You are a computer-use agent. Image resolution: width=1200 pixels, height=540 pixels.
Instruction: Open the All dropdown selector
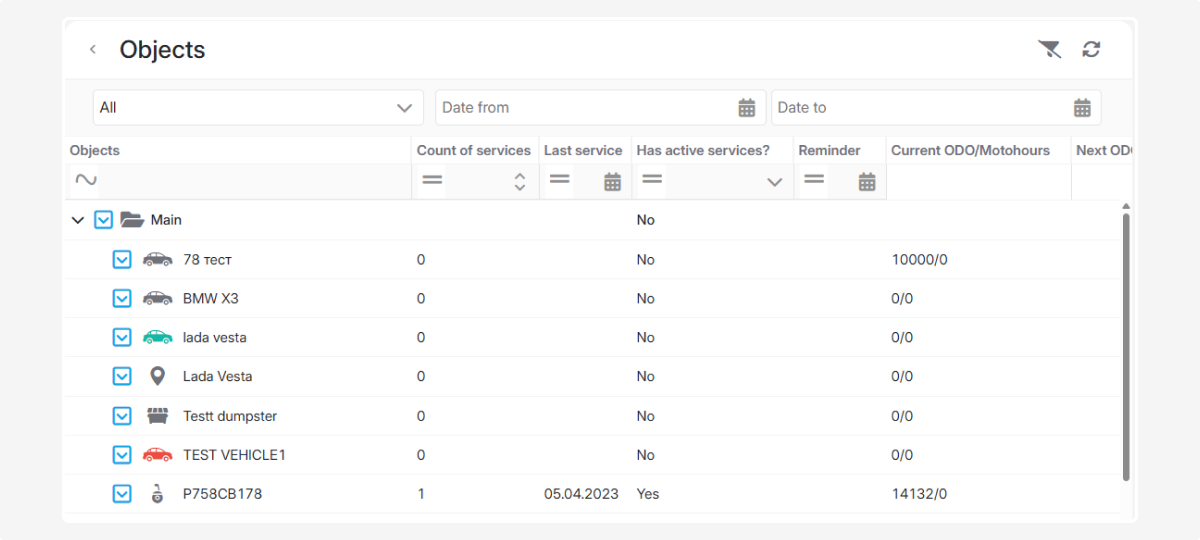pos(258,108)
